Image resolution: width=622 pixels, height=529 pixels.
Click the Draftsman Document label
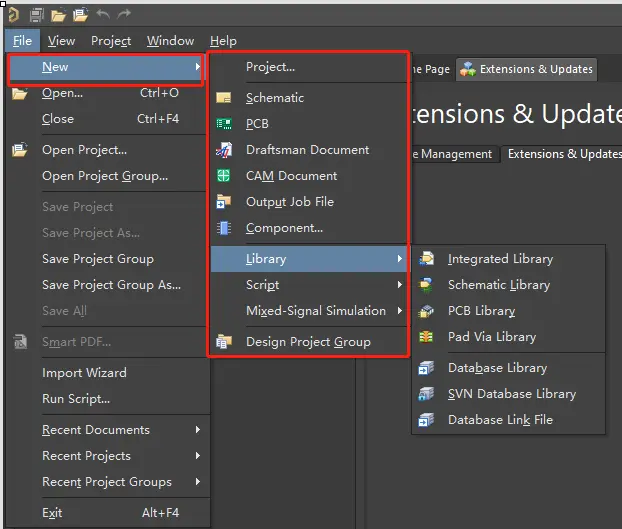(307, 150)
